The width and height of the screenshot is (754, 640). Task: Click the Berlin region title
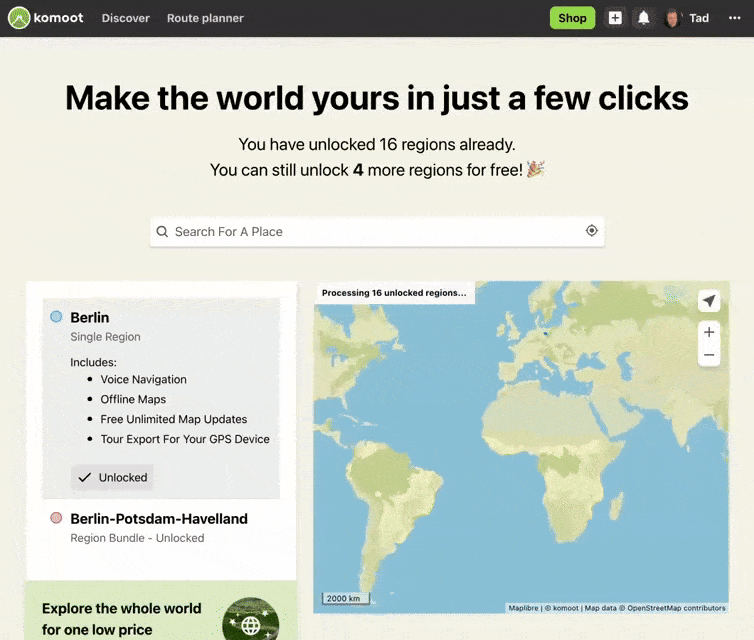pos(89,318)
